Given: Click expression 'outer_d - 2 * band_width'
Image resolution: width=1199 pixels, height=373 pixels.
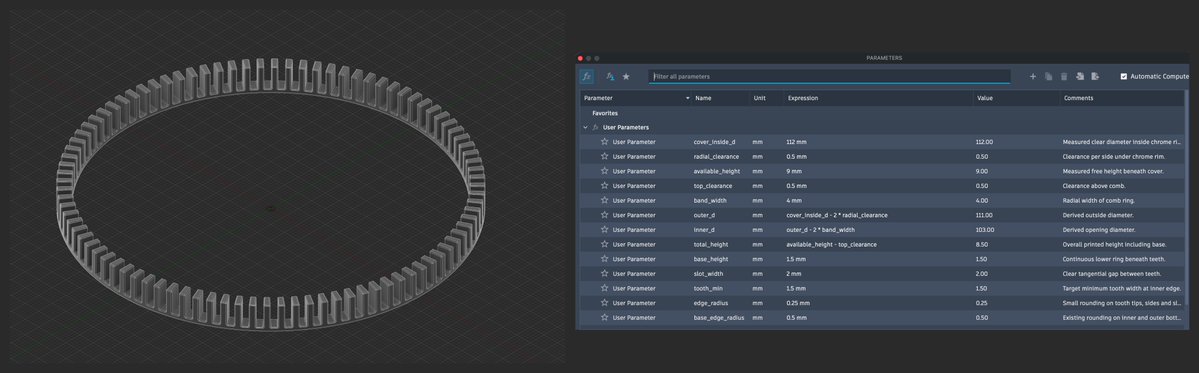Looking at the screenshot, I should (820, 229).
